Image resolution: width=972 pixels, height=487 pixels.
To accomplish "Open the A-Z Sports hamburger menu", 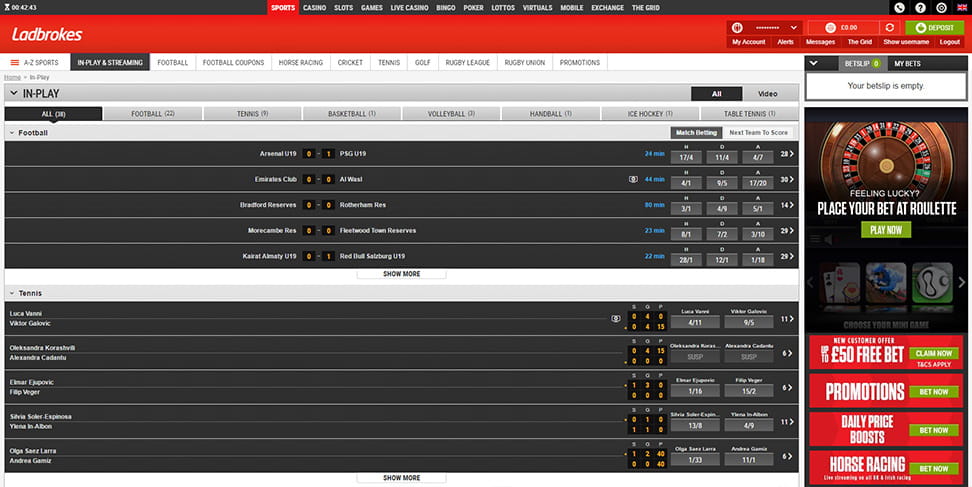I will [x=15, y=63].
